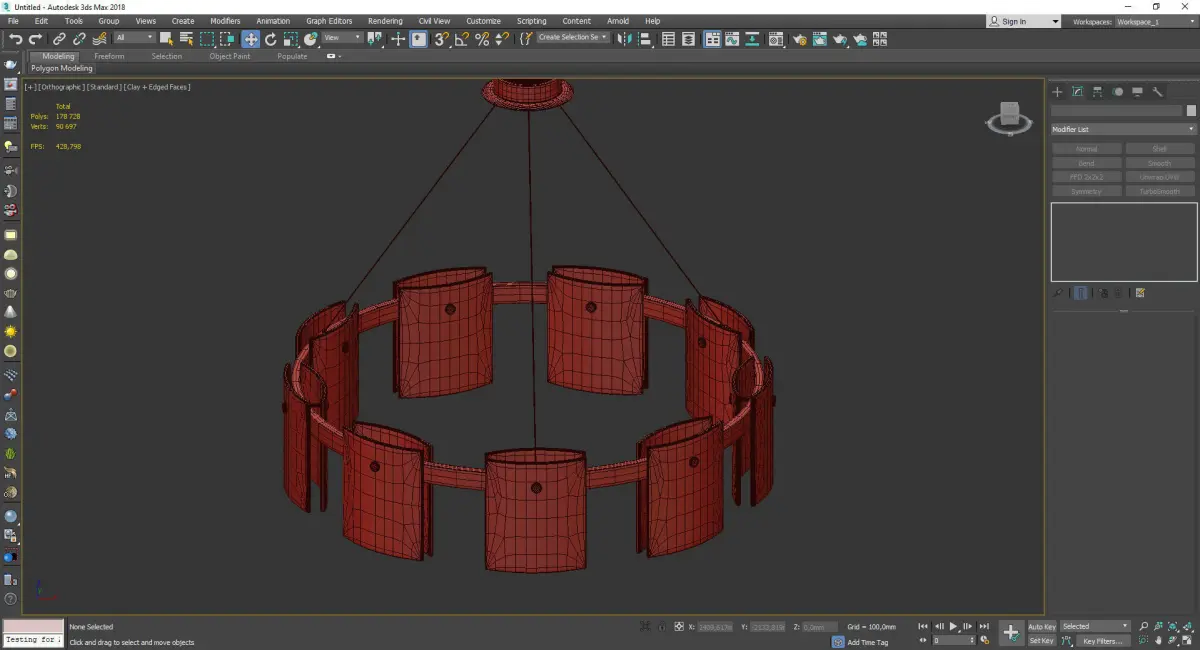Select the Select and Link tool
1200x650 pixels.
(x=60, y=39)
